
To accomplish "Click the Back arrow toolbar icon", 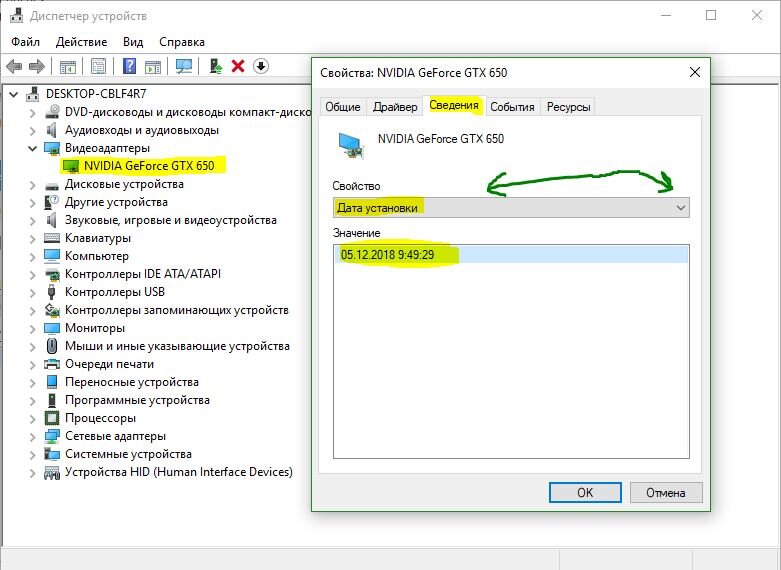I will coord(14,66).
